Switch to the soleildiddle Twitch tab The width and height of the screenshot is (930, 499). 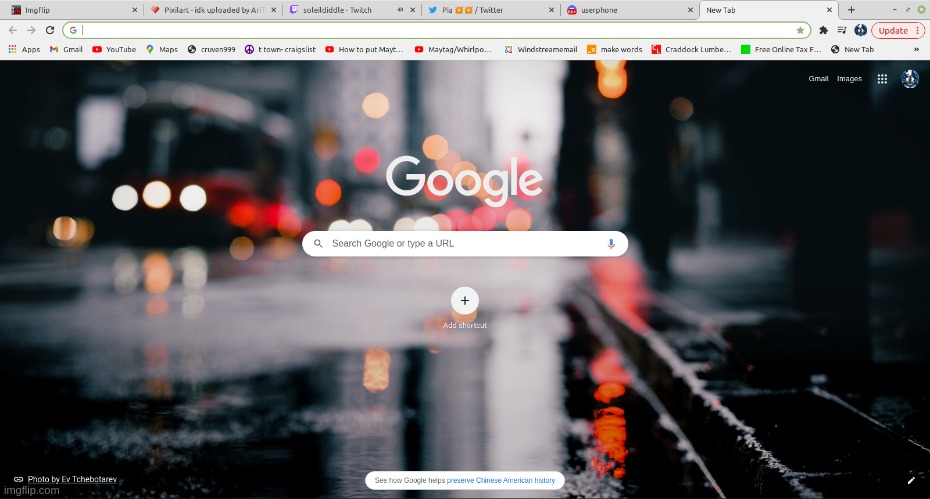351,10
